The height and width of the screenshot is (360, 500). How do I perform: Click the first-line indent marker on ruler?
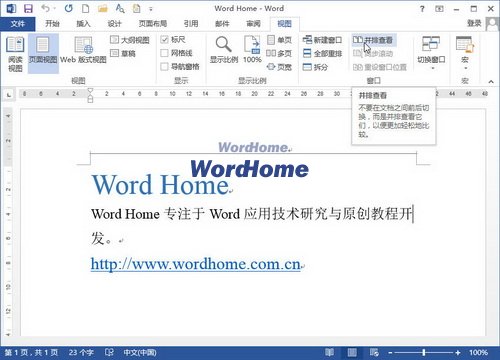click(x=90, y=90)
